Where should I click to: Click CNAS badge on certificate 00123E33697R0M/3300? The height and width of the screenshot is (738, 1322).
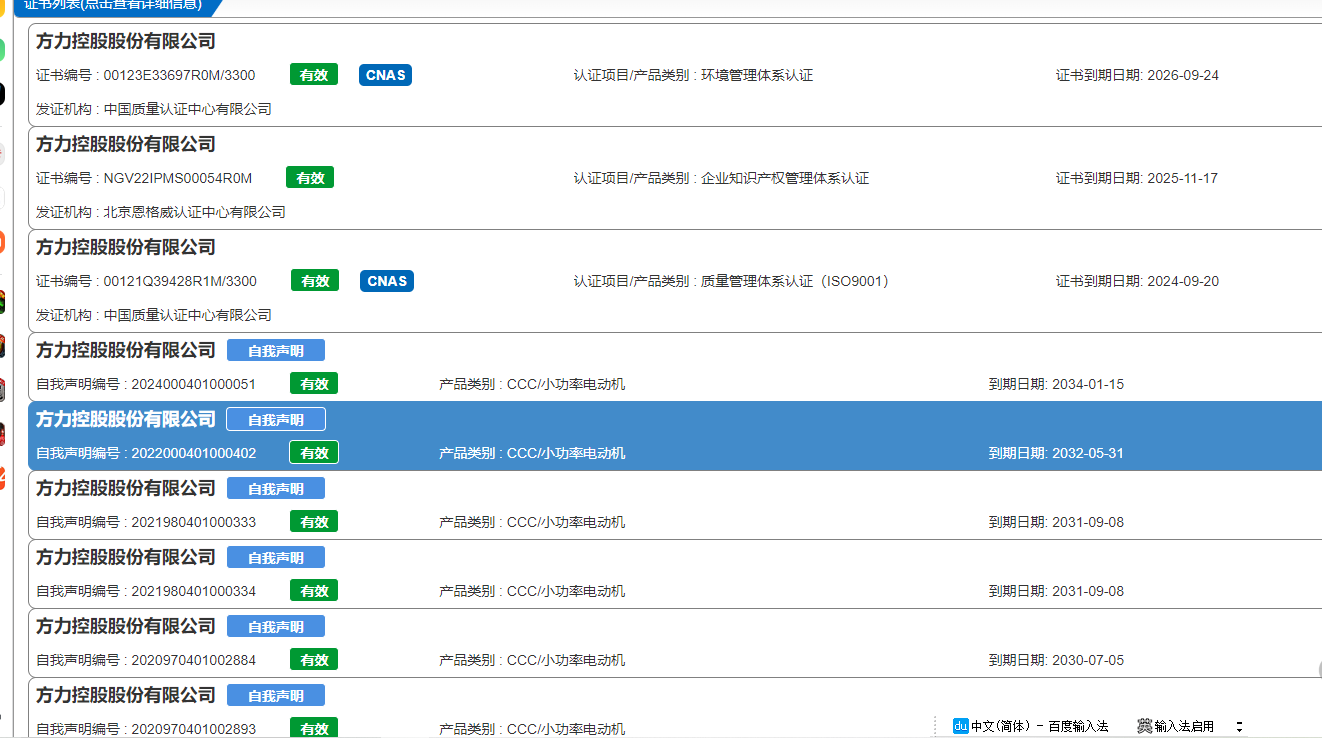pos(385,75)
